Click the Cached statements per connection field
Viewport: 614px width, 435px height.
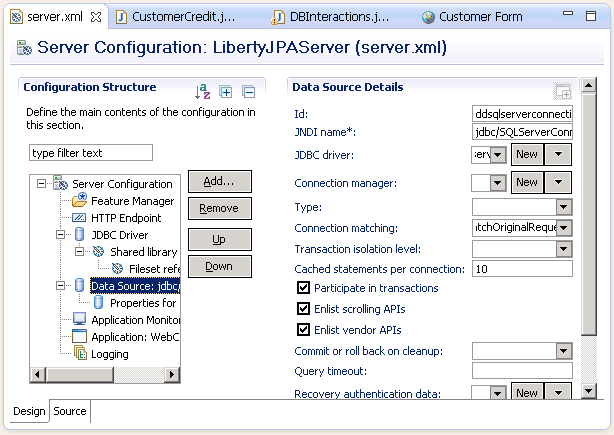click(x=521, y=269)
